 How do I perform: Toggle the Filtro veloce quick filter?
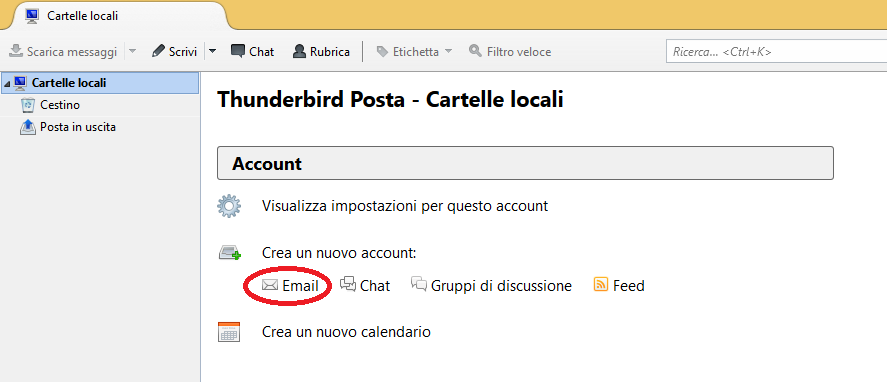point(510,52)
